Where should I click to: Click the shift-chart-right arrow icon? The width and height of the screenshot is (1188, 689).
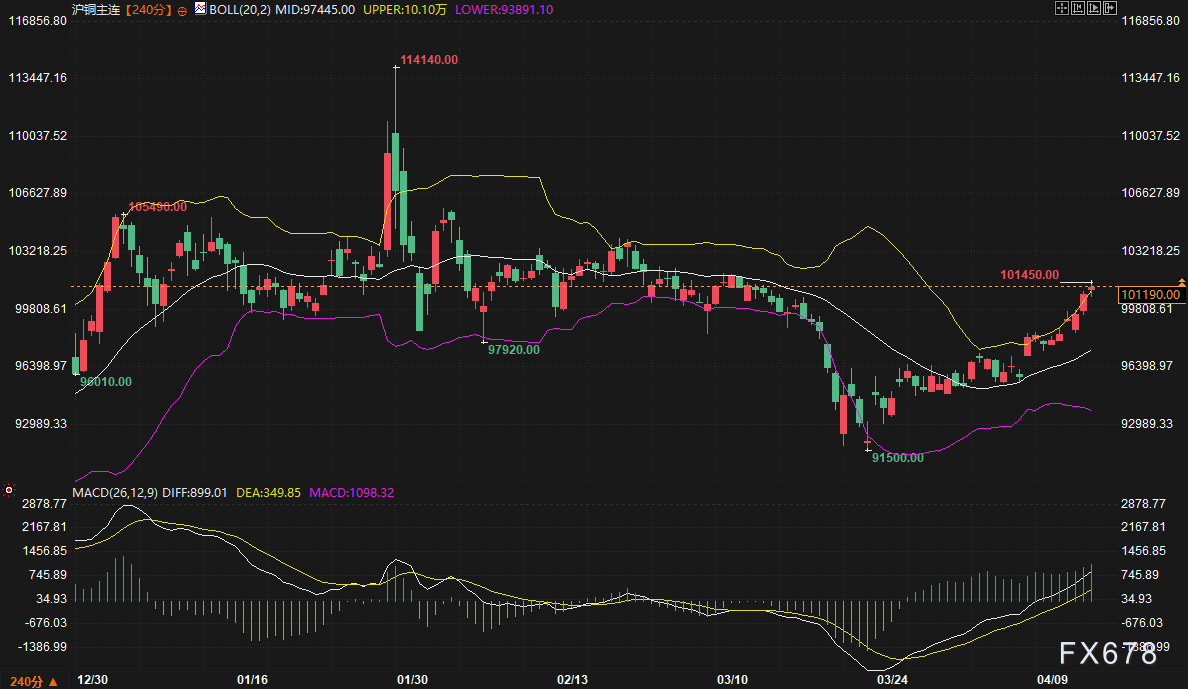click(1112, 8)
